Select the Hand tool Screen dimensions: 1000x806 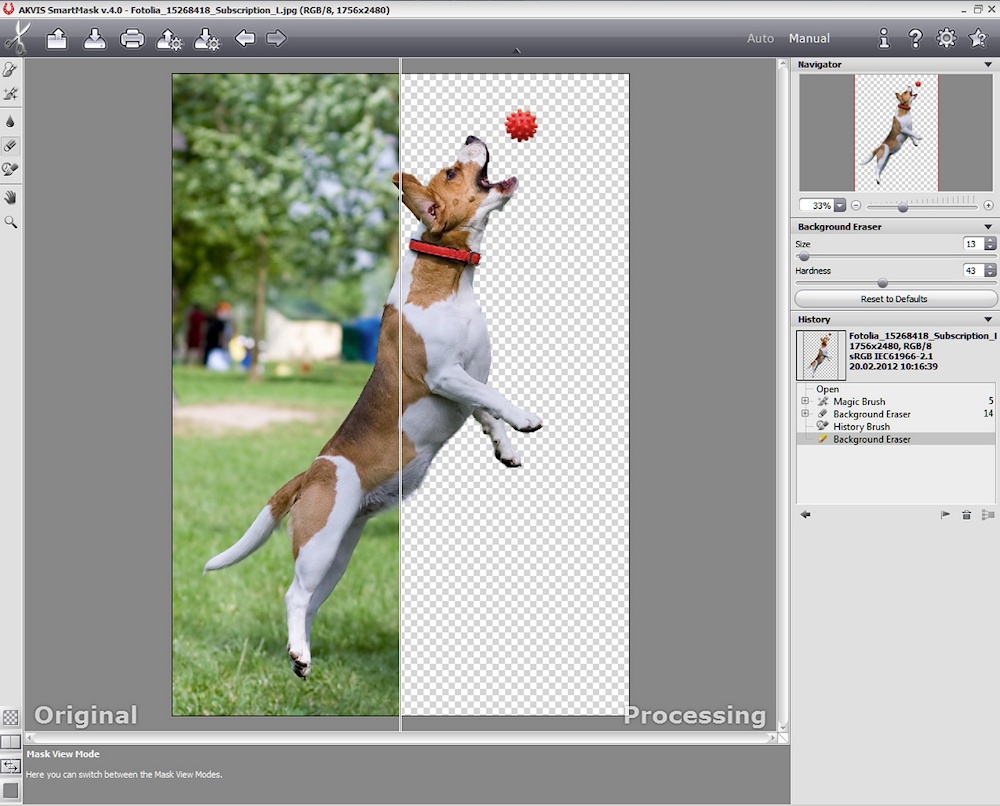coord(11,197)
